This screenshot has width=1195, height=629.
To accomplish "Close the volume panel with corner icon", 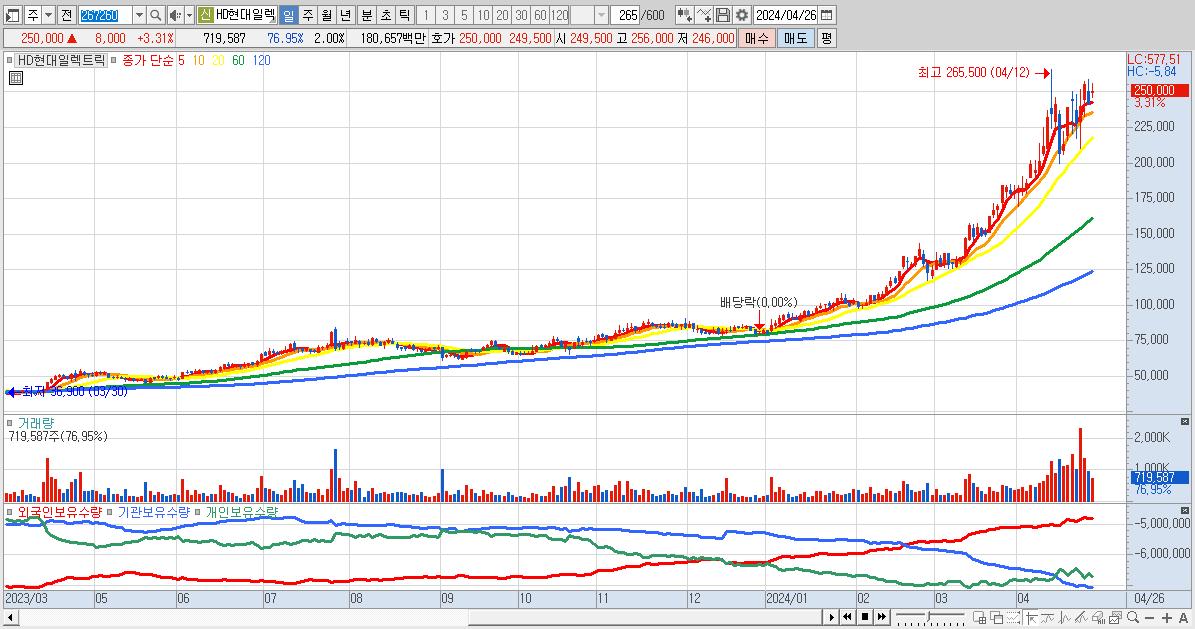I will point(1185,422).
